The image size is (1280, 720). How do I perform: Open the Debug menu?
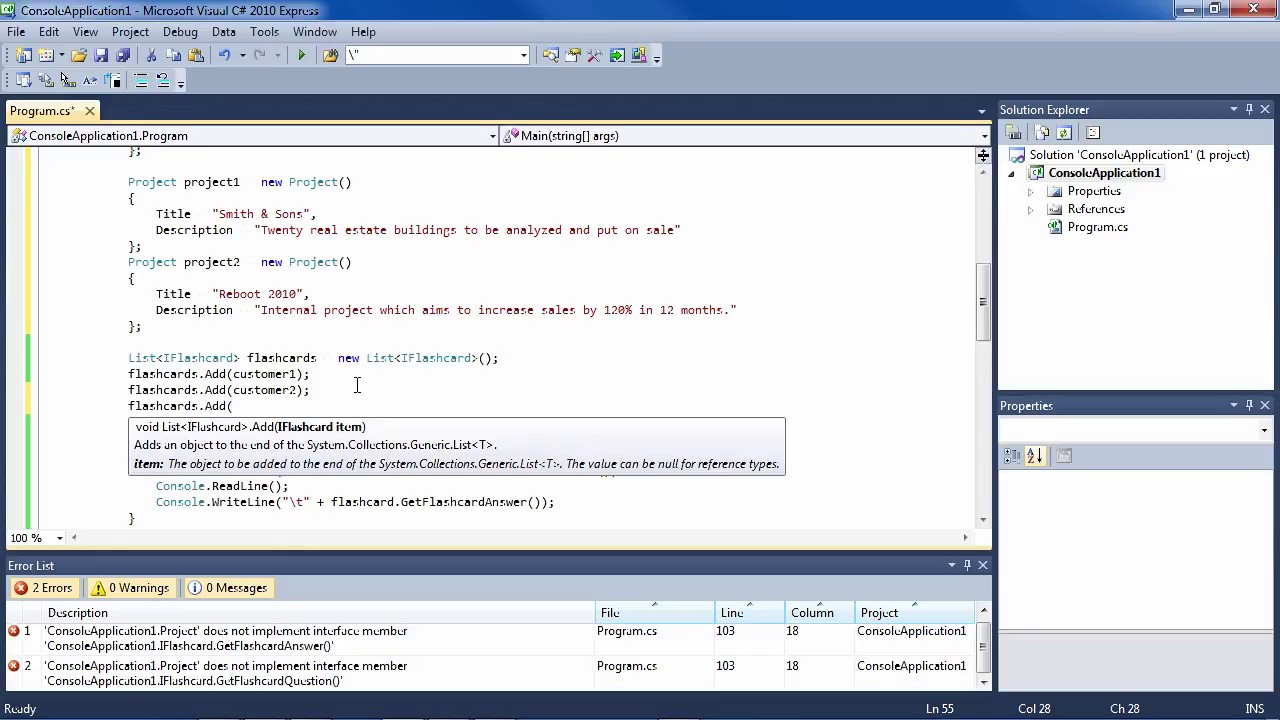[180, 32]
